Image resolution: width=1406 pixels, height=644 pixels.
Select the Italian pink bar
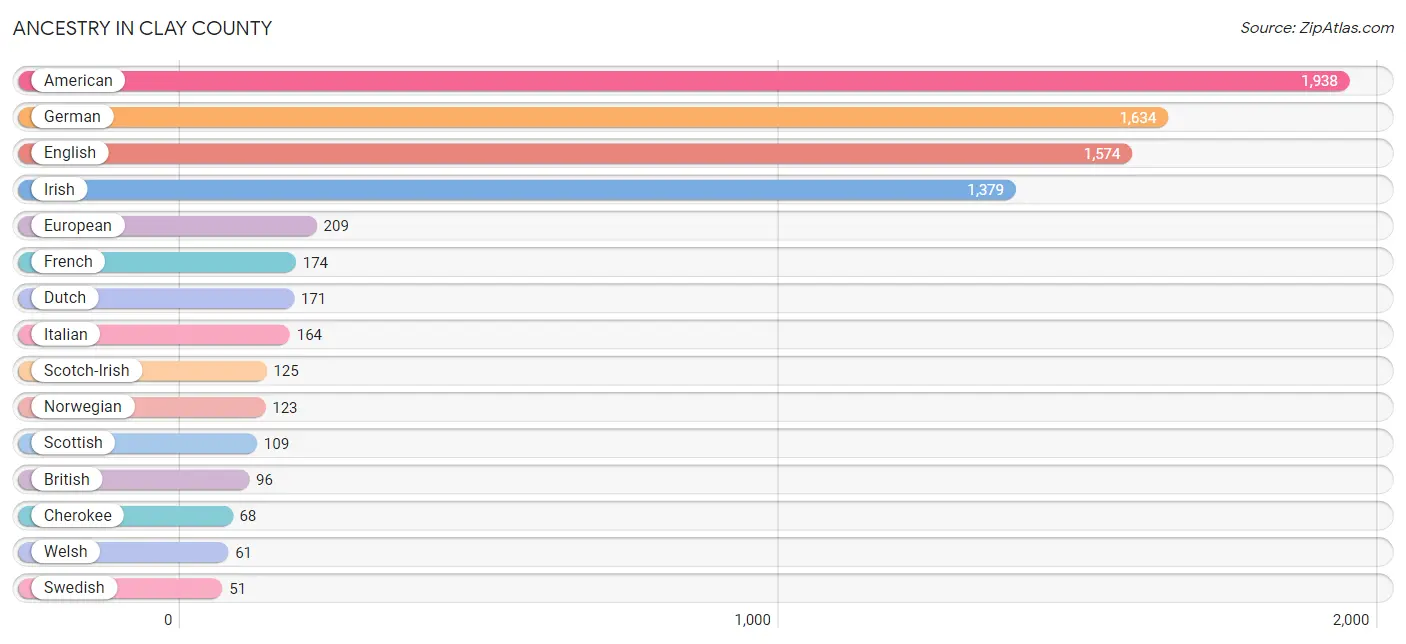click(154, 335)
